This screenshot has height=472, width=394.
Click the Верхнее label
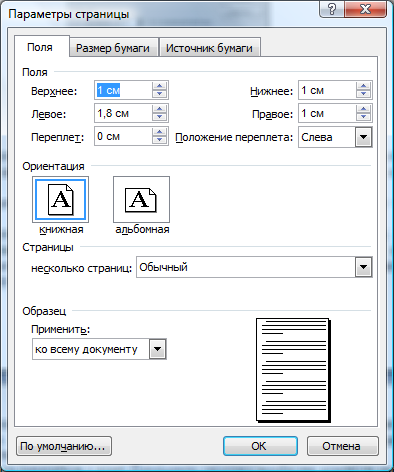coord(54,91)
